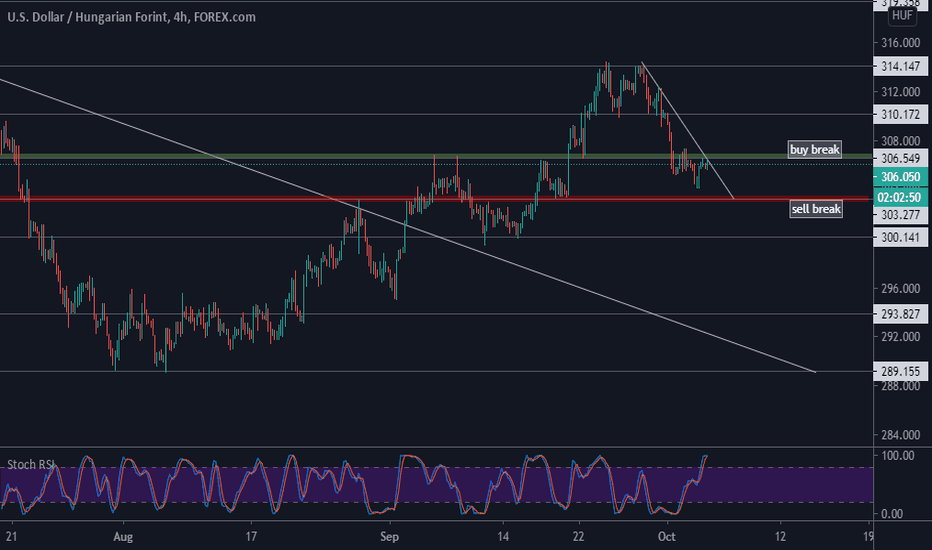Viewport: 932px width, 550px height.
Task: Click the current price label 306.050
Action: point(900,177)
